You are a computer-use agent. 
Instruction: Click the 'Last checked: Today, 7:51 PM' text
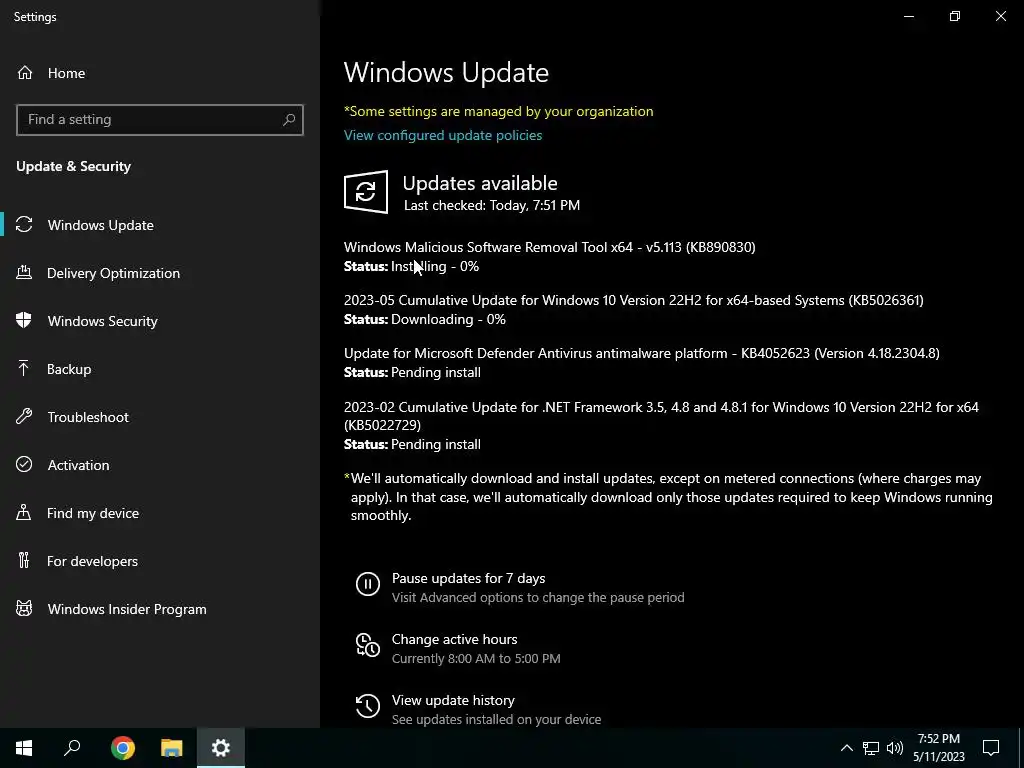492,205
